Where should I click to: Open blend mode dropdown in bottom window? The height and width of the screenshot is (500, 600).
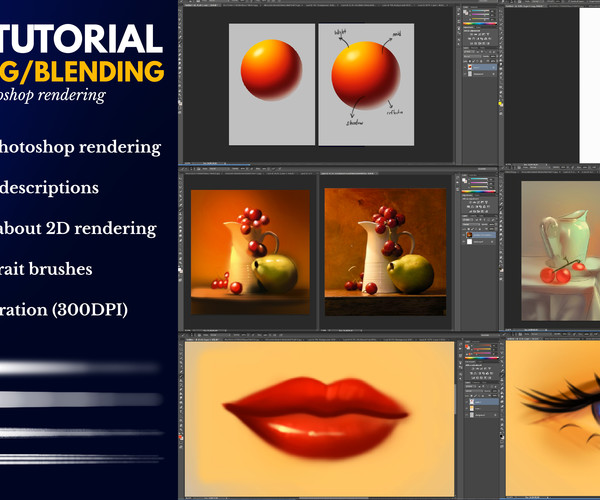point(474,391)
